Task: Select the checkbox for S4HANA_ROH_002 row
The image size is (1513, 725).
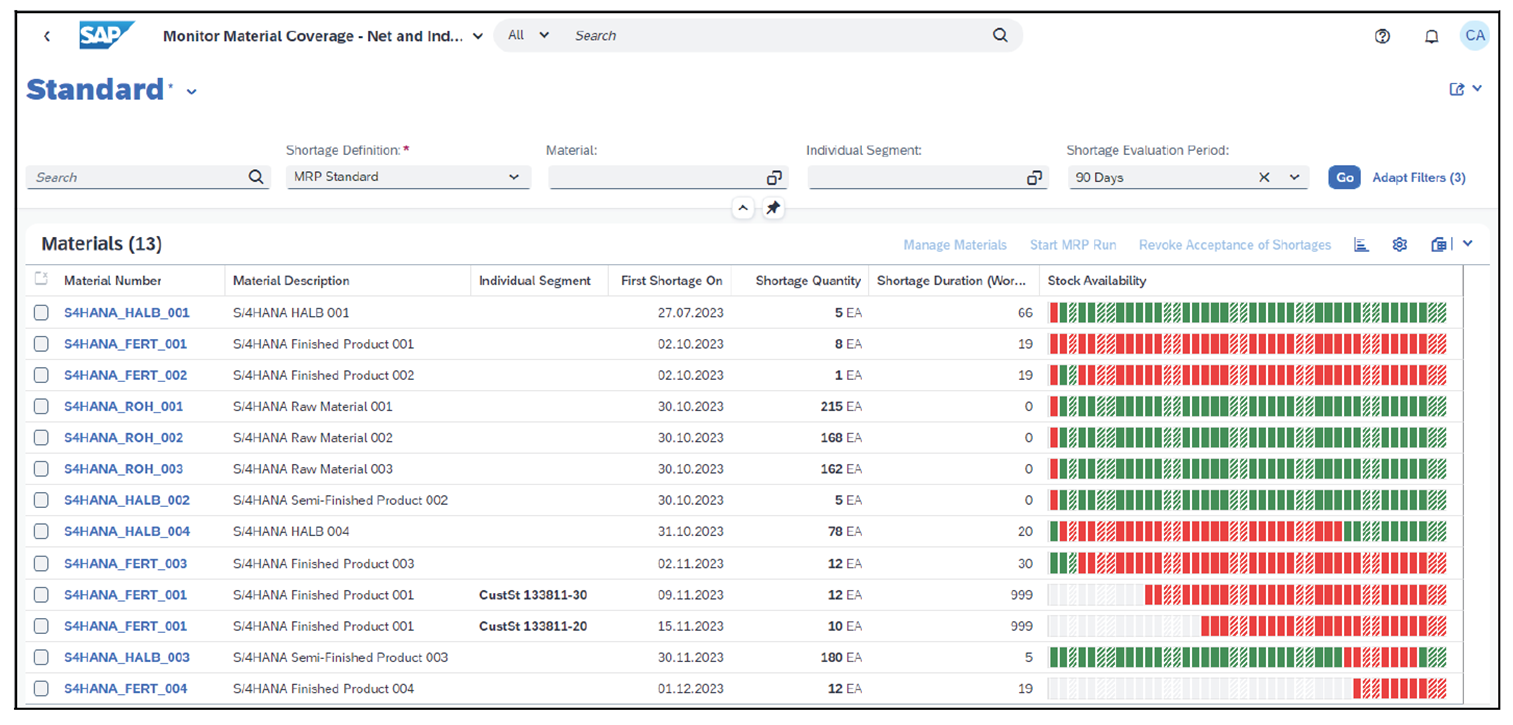Action: (x=40, y=437)
